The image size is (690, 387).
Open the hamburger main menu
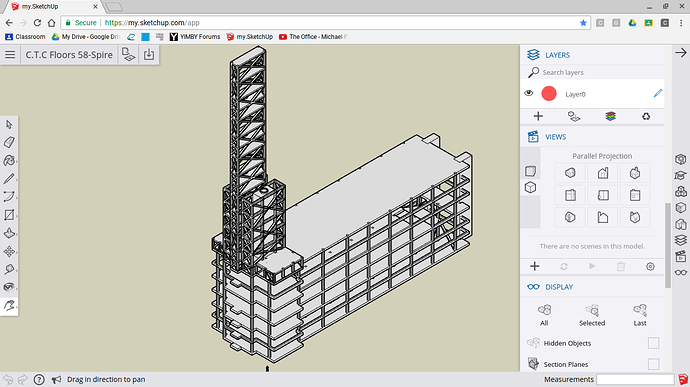pyautogui.click(x=10, y=55)
